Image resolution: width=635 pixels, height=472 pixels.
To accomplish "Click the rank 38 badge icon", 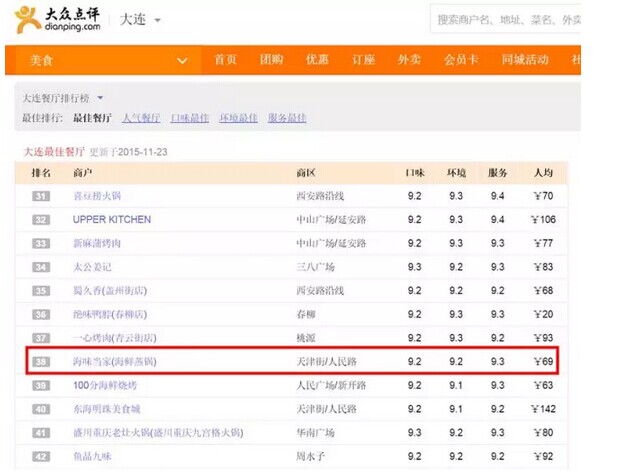I will point(41,361).
